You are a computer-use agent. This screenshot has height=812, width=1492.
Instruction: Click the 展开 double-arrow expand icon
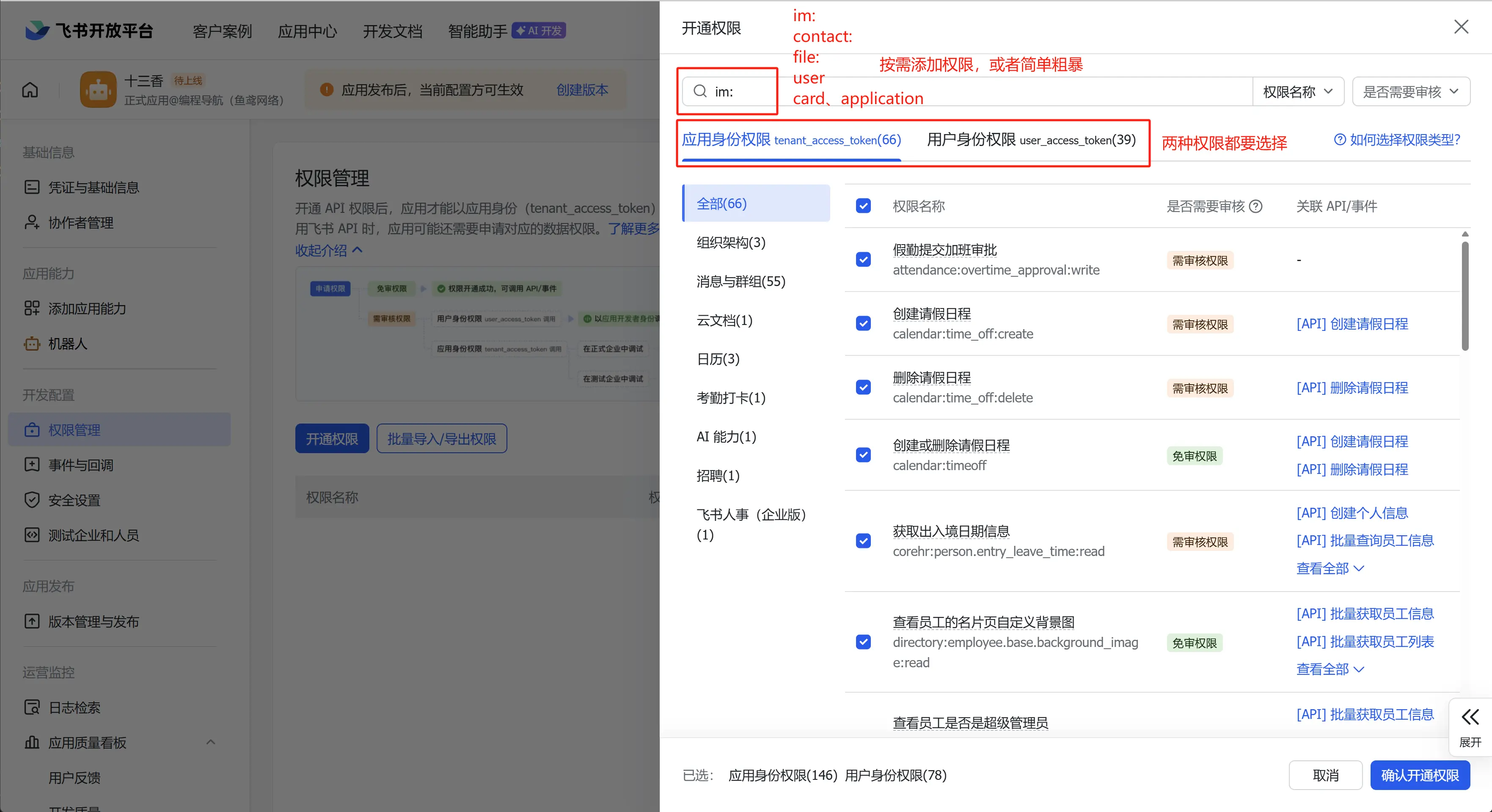(x=1470, y=717)
